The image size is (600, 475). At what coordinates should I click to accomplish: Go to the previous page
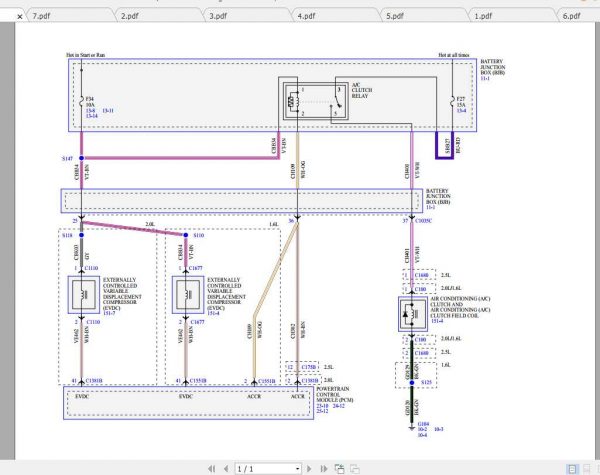226,468
